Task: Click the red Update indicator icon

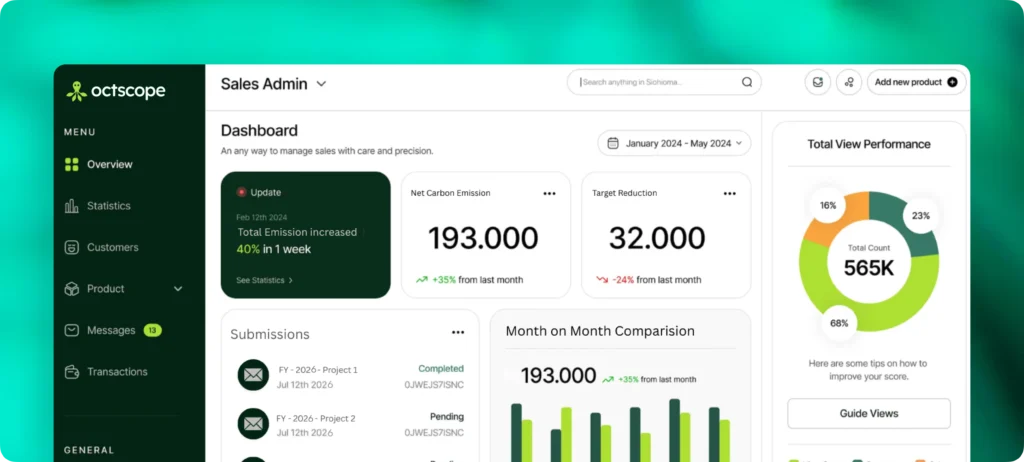Action: pyautogui.click(x=241, y=192)
